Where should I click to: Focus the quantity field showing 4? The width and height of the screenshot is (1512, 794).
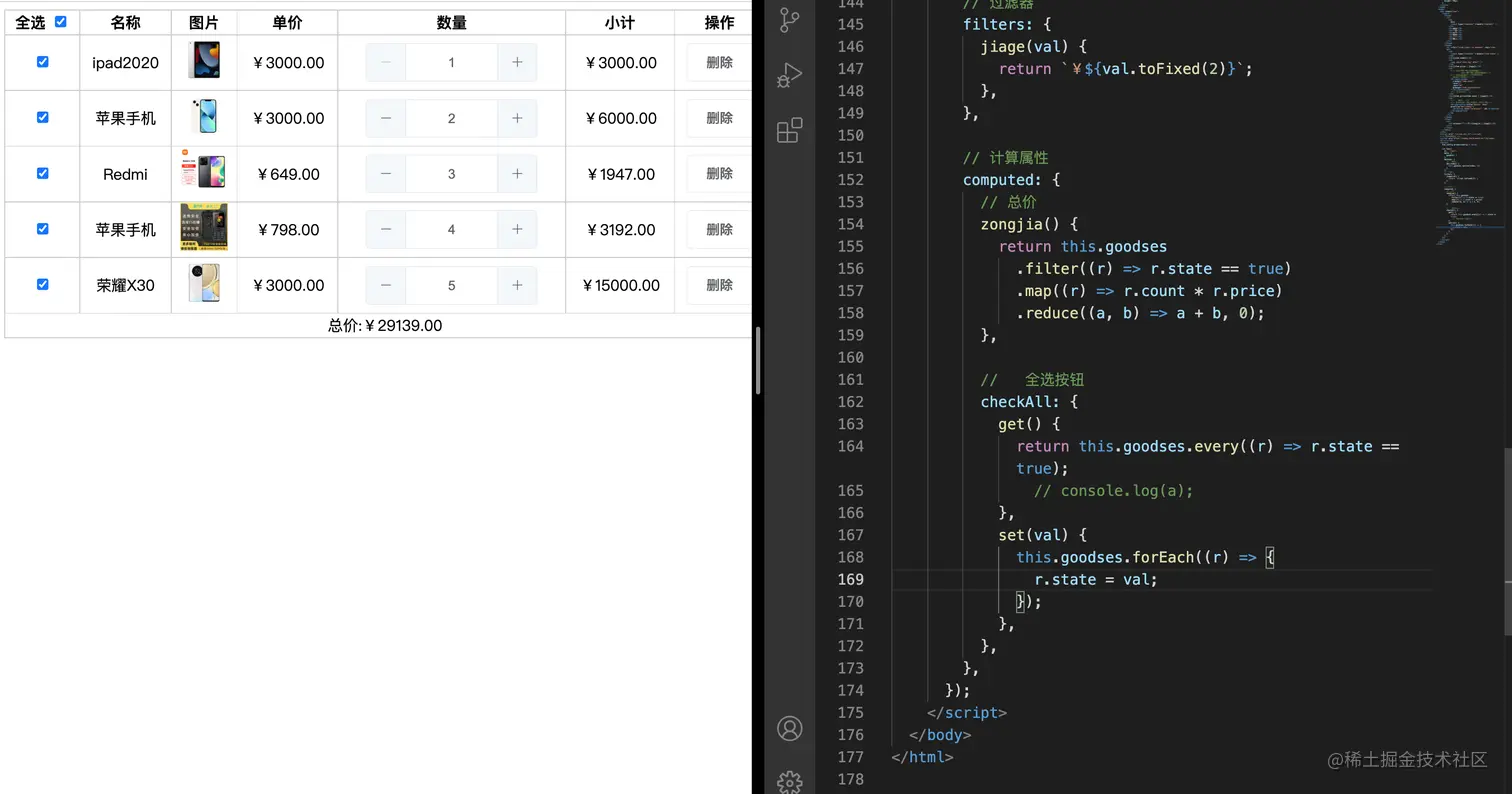451,229
